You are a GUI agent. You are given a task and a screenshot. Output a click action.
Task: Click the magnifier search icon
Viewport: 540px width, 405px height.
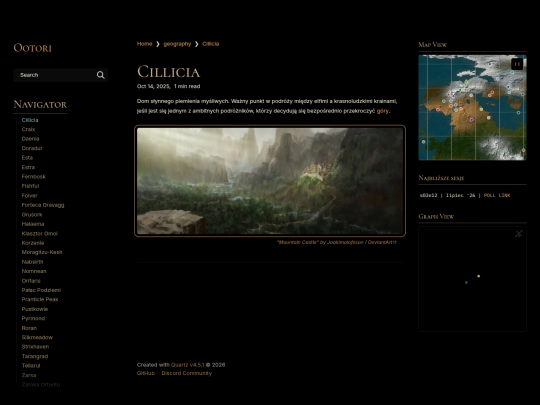pyautogui.click(x=101, y=75)
